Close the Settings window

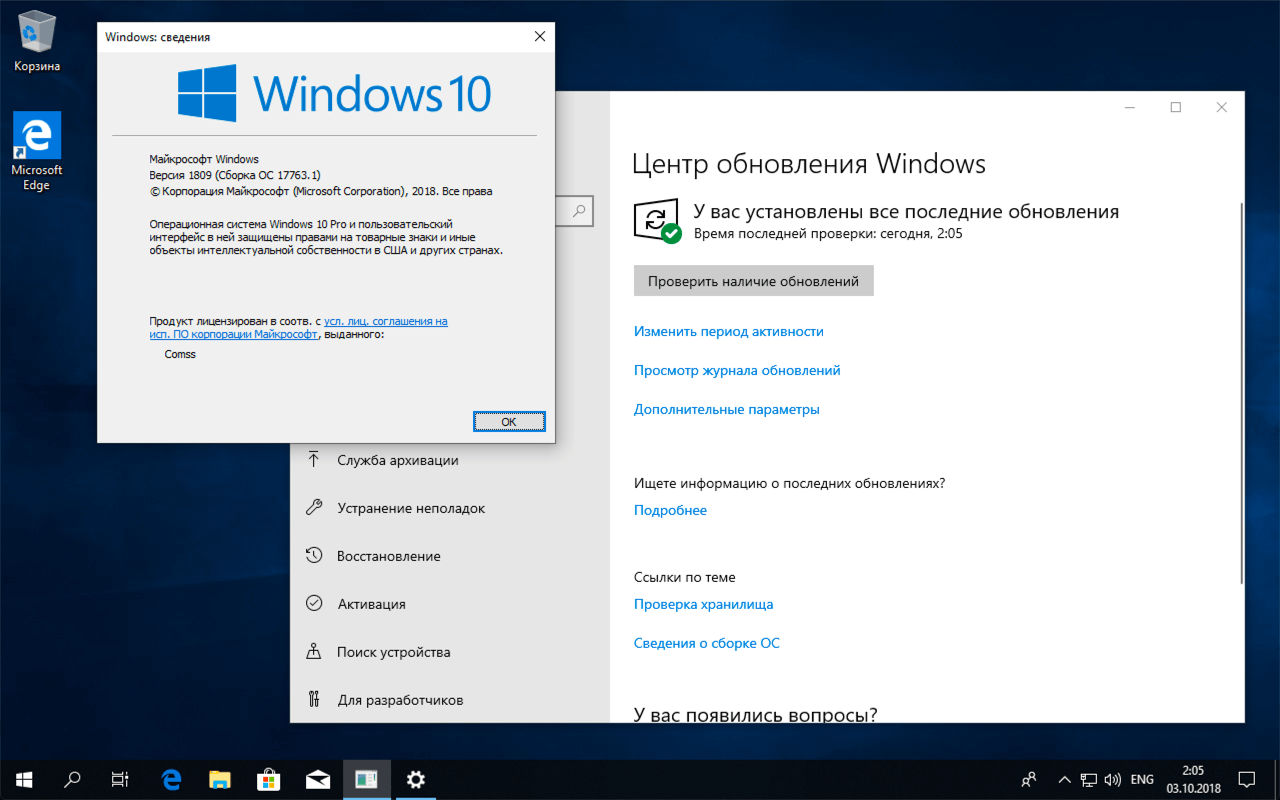pyautogui.click(x=1222, y=107)
